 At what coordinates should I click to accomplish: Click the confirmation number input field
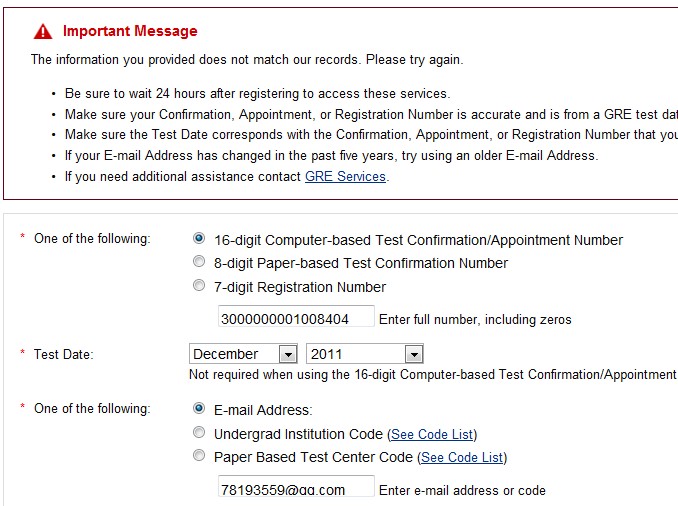[x=296, y=319]
